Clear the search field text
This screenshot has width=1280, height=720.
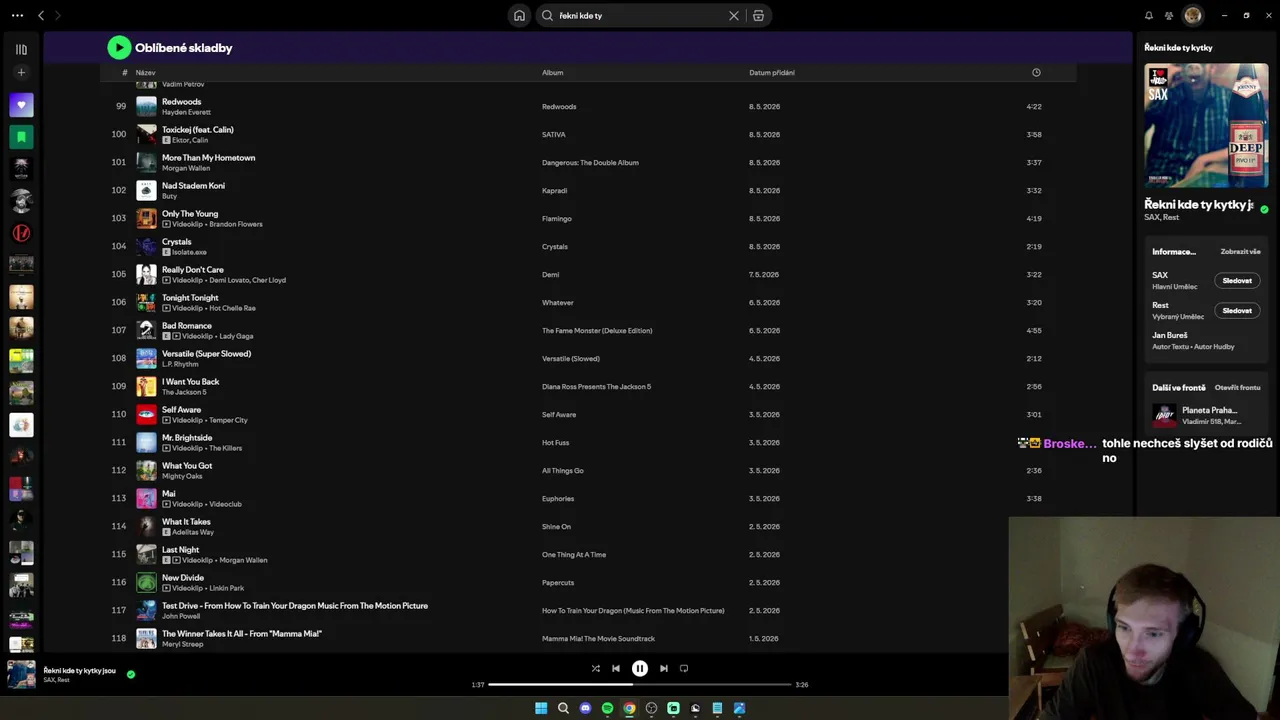734,16
